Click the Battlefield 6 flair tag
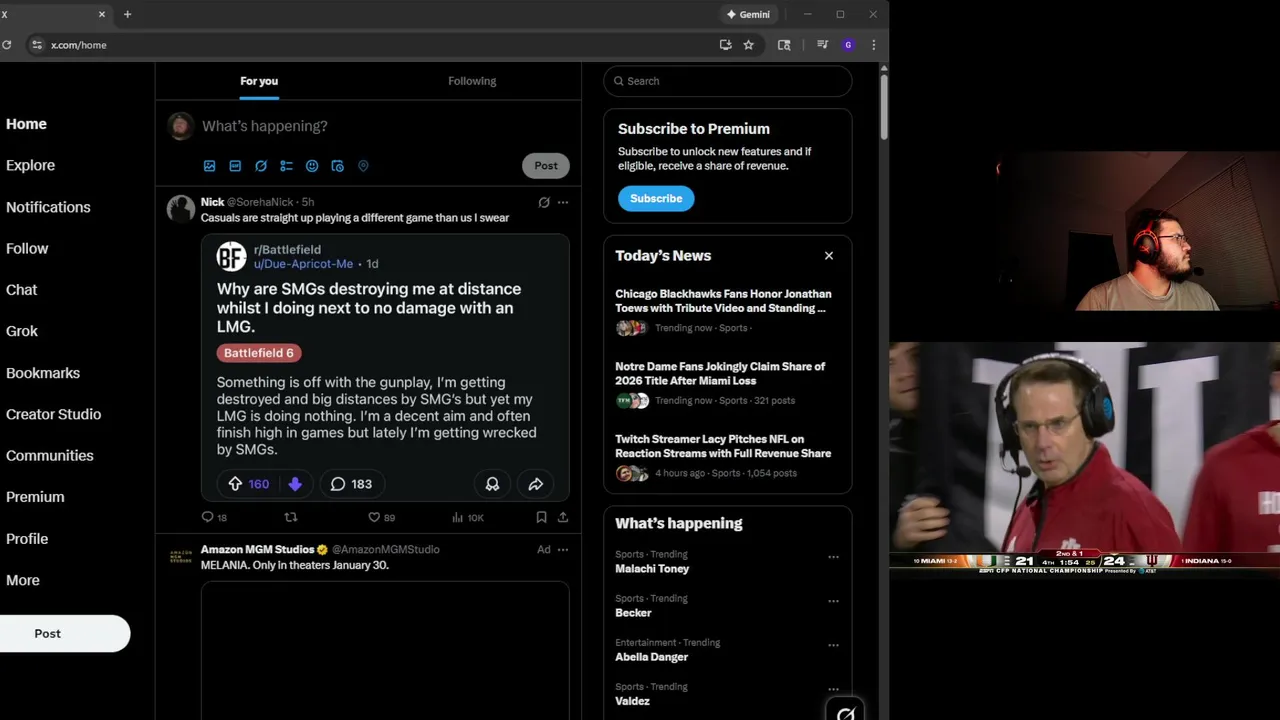The image size is (1280, 720). (x=259, y=353)
